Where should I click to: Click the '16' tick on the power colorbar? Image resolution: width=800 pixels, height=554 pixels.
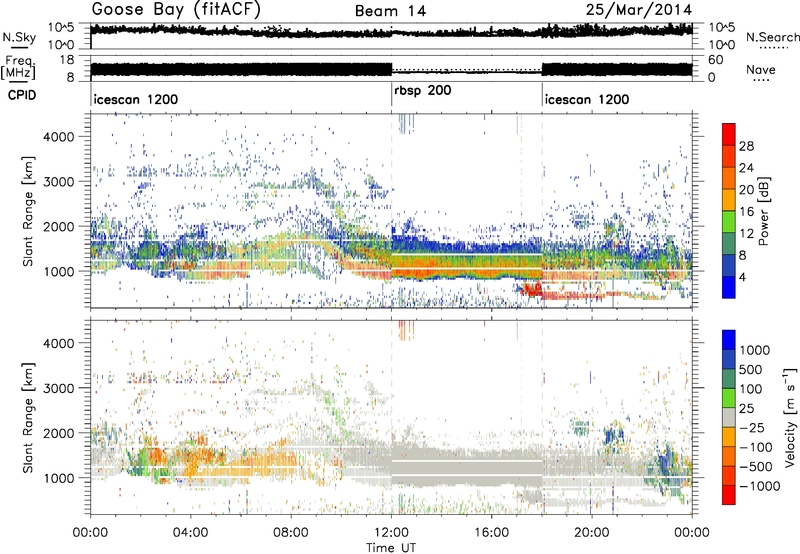pyautogui.click(x=746, y=212)
